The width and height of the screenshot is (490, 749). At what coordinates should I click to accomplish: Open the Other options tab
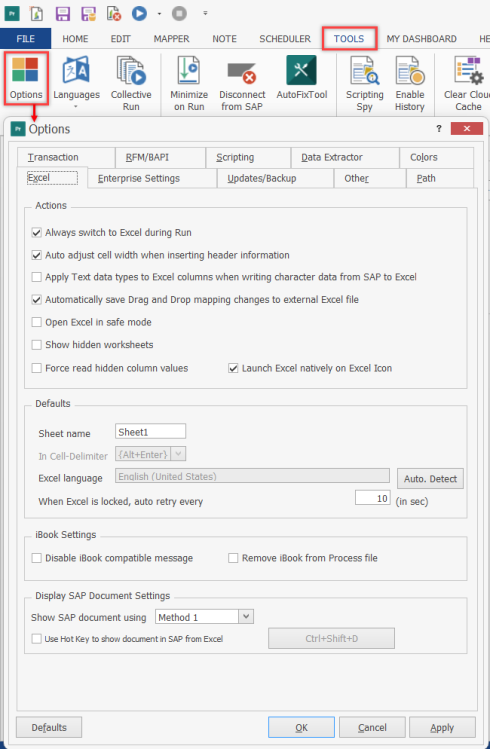(x=370, y=178)
